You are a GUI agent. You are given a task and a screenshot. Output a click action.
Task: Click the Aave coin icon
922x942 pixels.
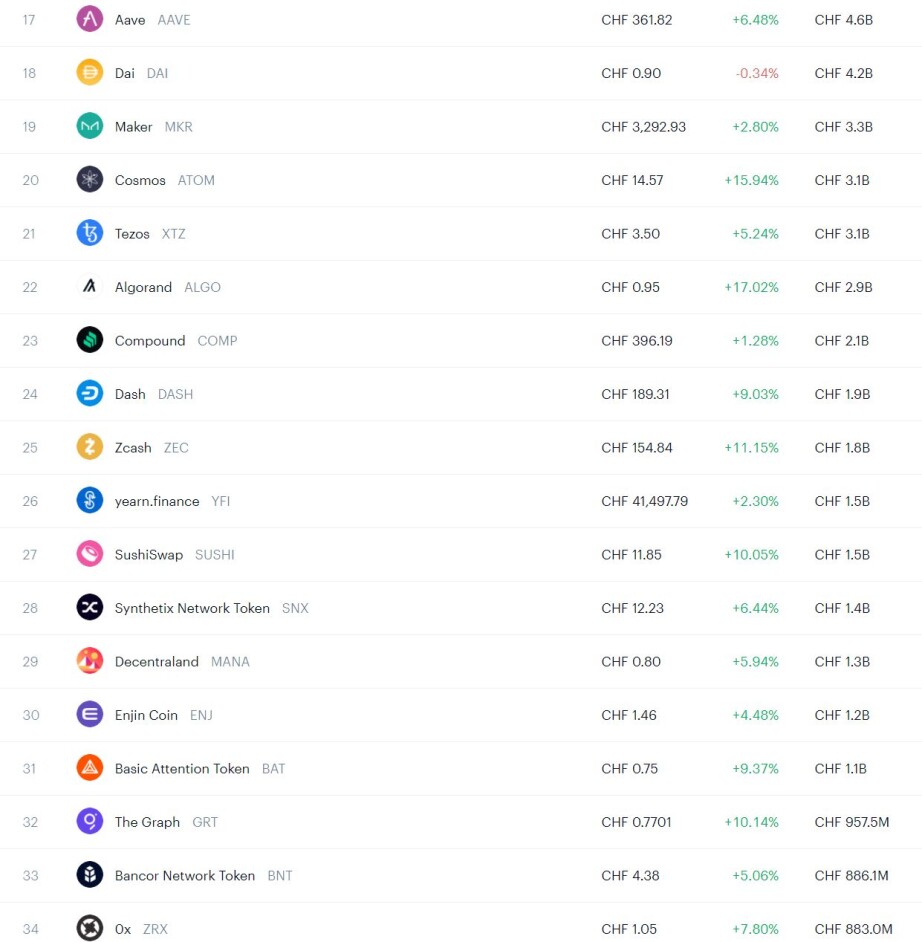pos(89,19)
